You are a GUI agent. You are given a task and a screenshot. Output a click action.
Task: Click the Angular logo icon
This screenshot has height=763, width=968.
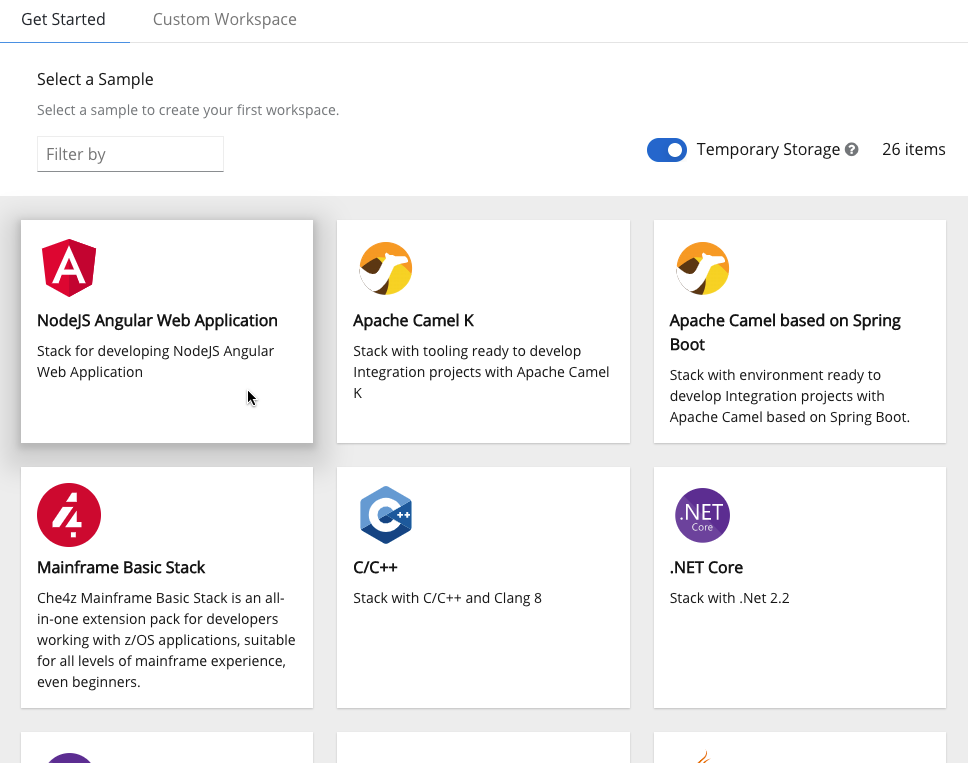click(x=69, y=268)
